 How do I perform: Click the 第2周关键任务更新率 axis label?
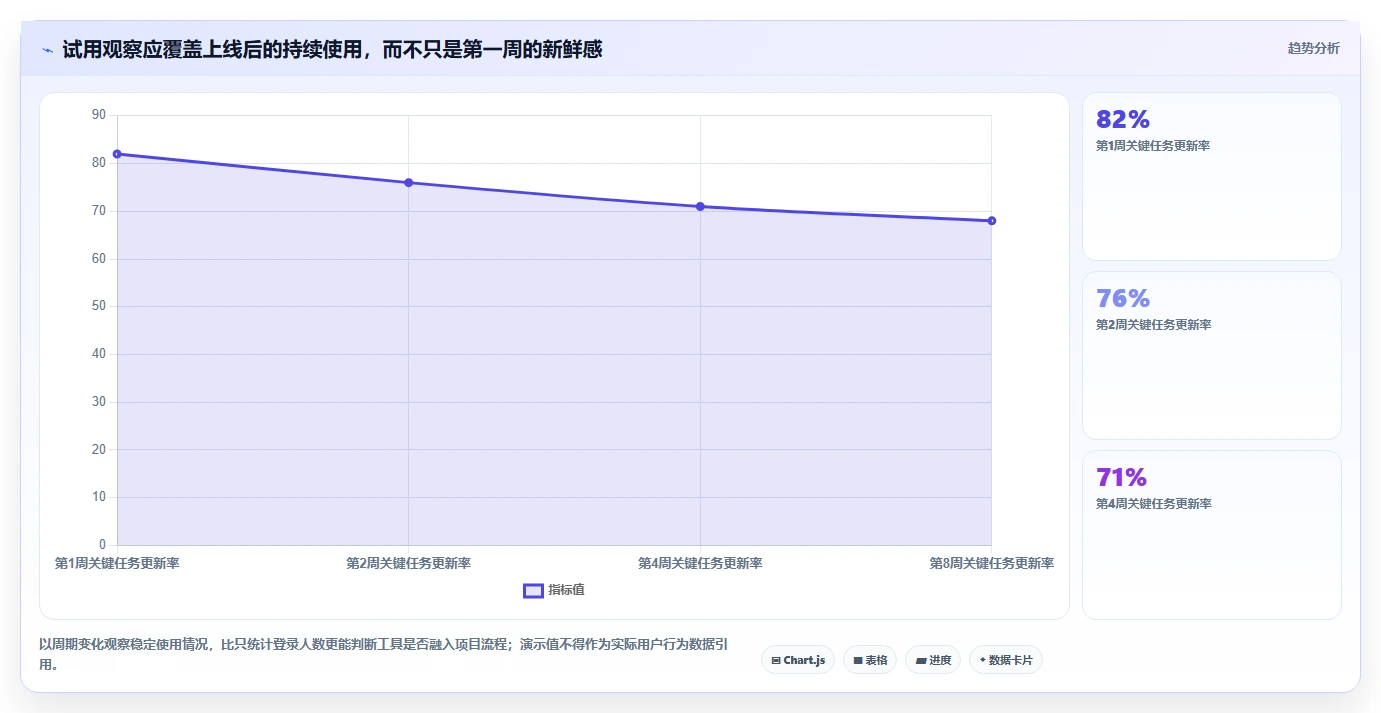click(x=408, y=563)
